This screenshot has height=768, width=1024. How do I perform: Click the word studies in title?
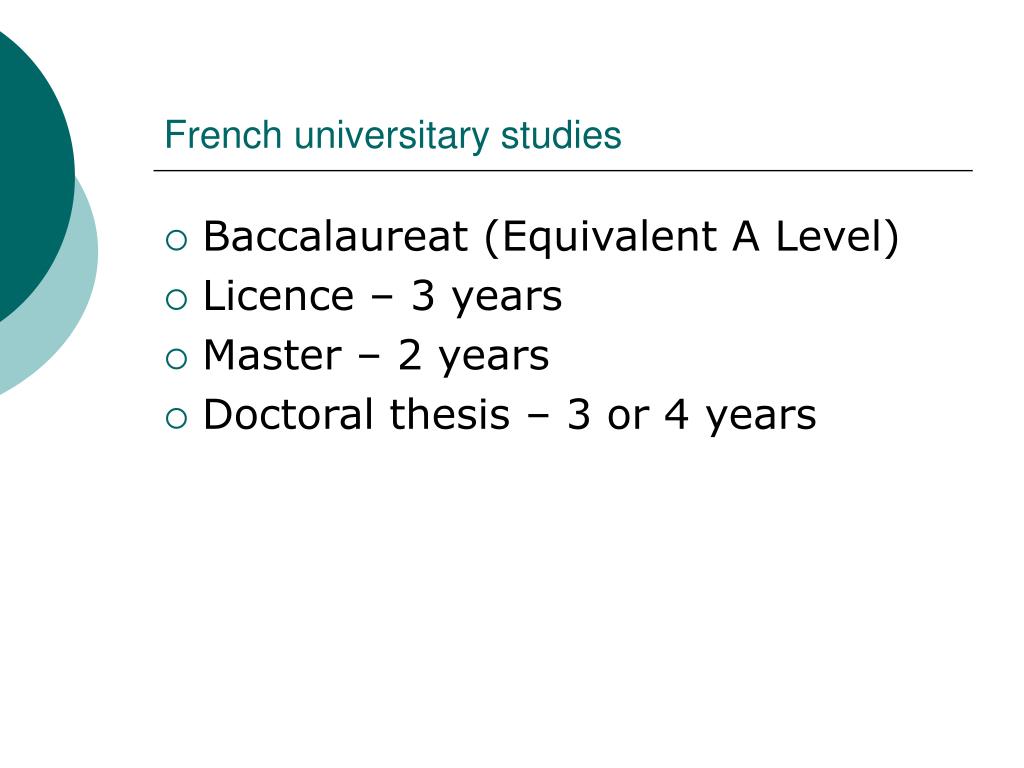pyautogui.click(x=561, y=135)
